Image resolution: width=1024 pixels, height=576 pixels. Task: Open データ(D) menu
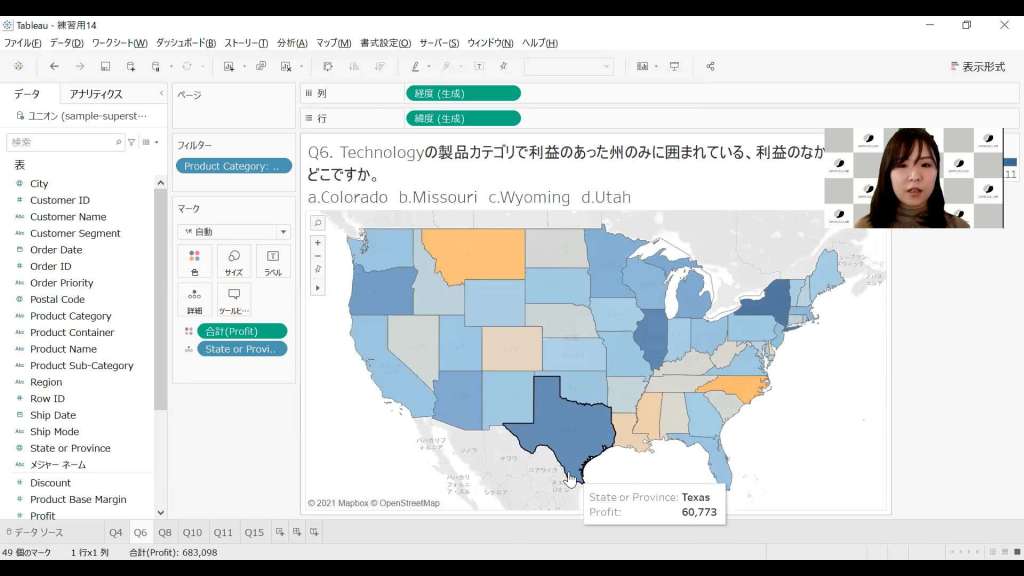(67, 43)
